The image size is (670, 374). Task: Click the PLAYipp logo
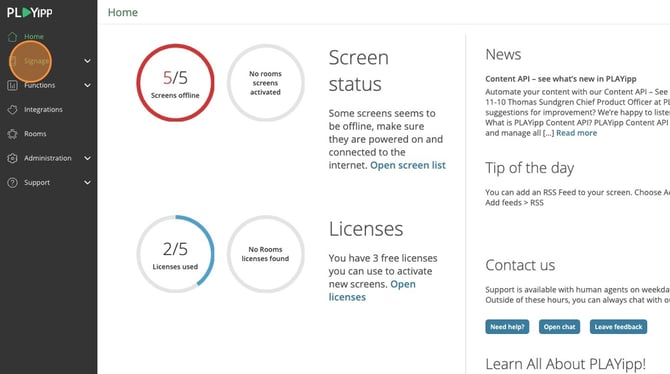29,12
